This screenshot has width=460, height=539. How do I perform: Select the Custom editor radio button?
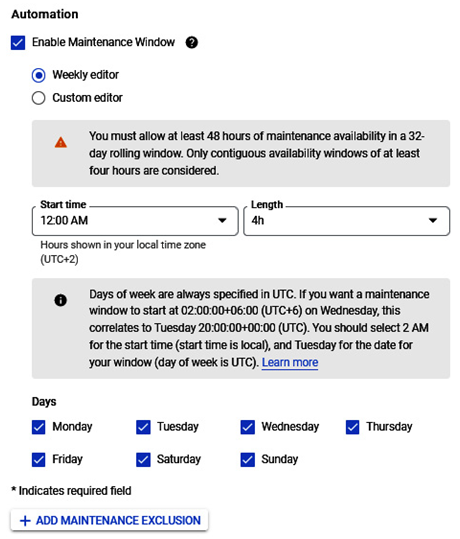(39, 98)
